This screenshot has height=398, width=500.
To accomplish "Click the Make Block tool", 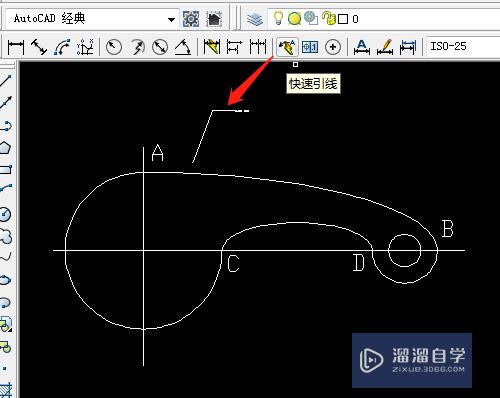I will 5,347.
